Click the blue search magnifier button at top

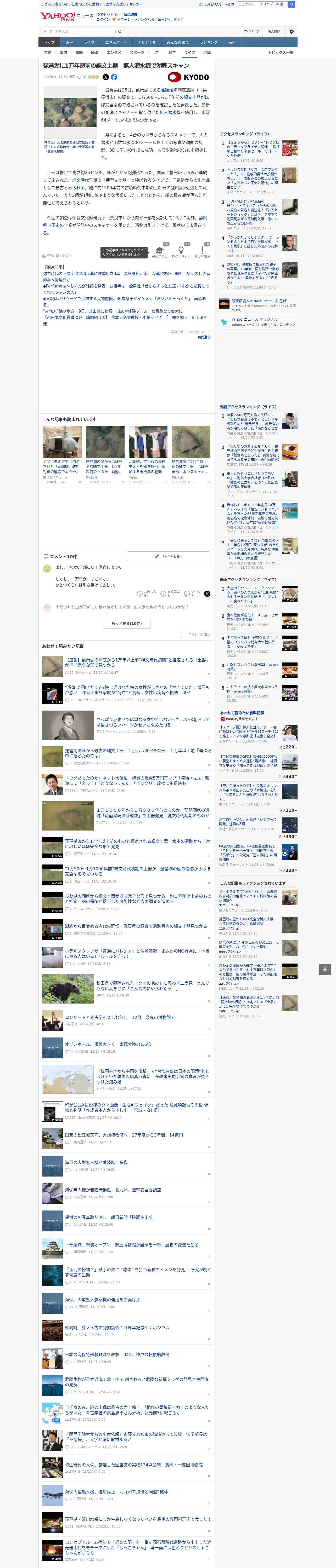pos(292,4)
